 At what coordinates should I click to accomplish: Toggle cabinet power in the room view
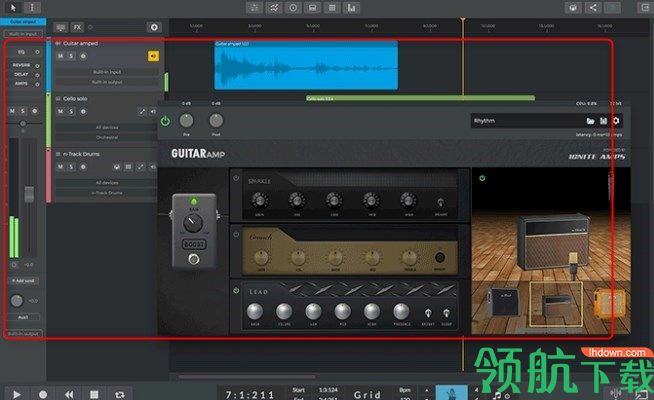pyautogui.click(x=482, y=178)
